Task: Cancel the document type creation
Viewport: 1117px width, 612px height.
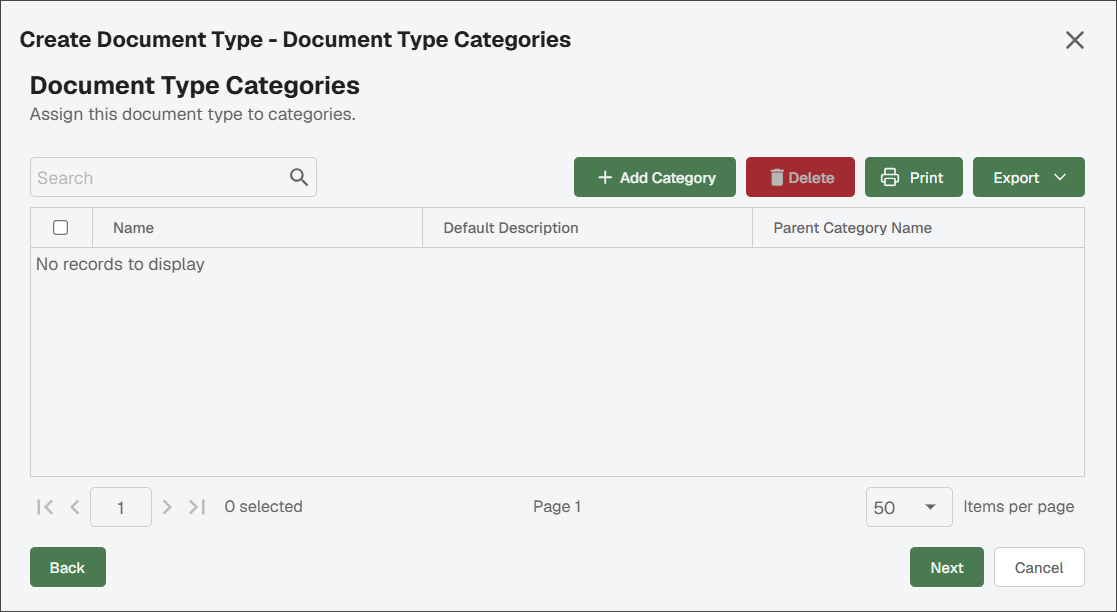Action: click(x=1039, y=567)
